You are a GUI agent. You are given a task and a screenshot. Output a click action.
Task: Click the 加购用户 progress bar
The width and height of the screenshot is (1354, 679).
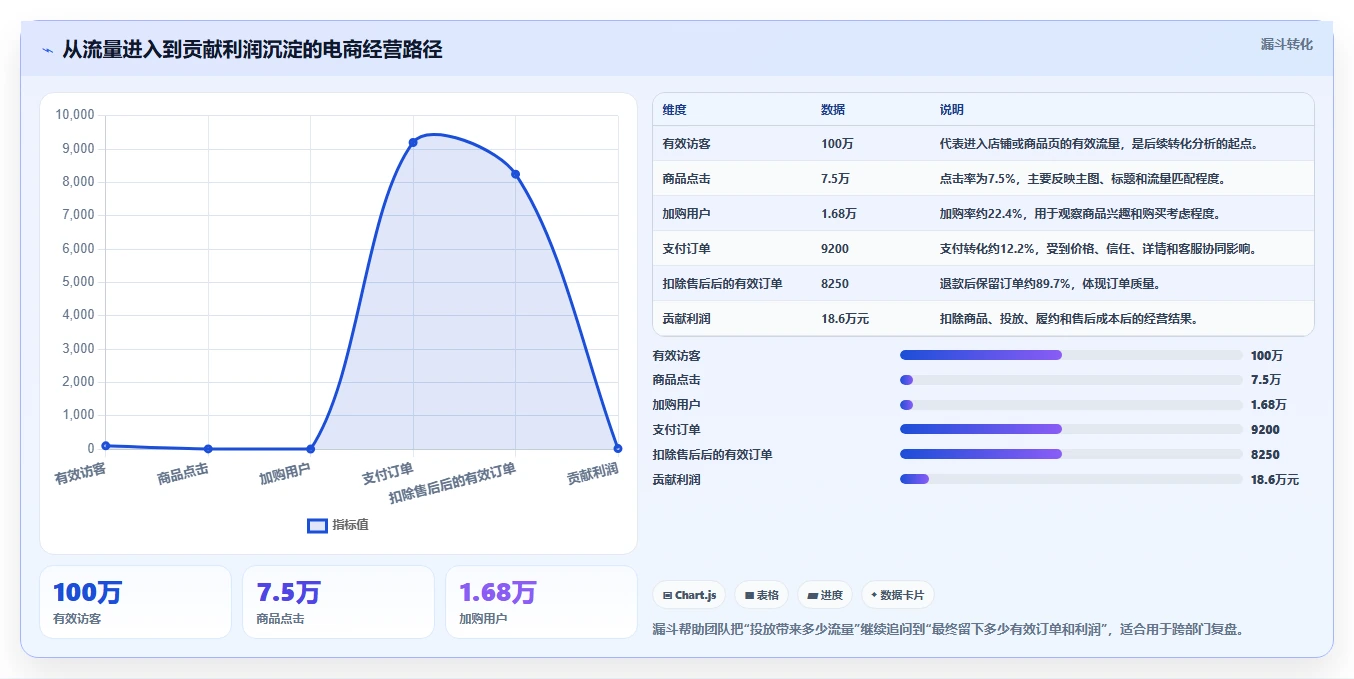tap(1071, 405)
